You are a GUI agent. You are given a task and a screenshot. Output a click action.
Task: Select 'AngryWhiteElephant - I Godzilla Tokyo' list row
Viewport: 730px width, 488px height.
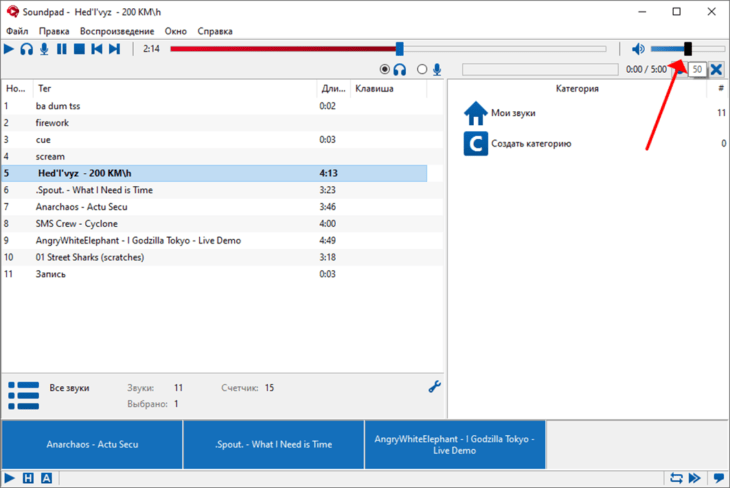[x=222, y=240]
